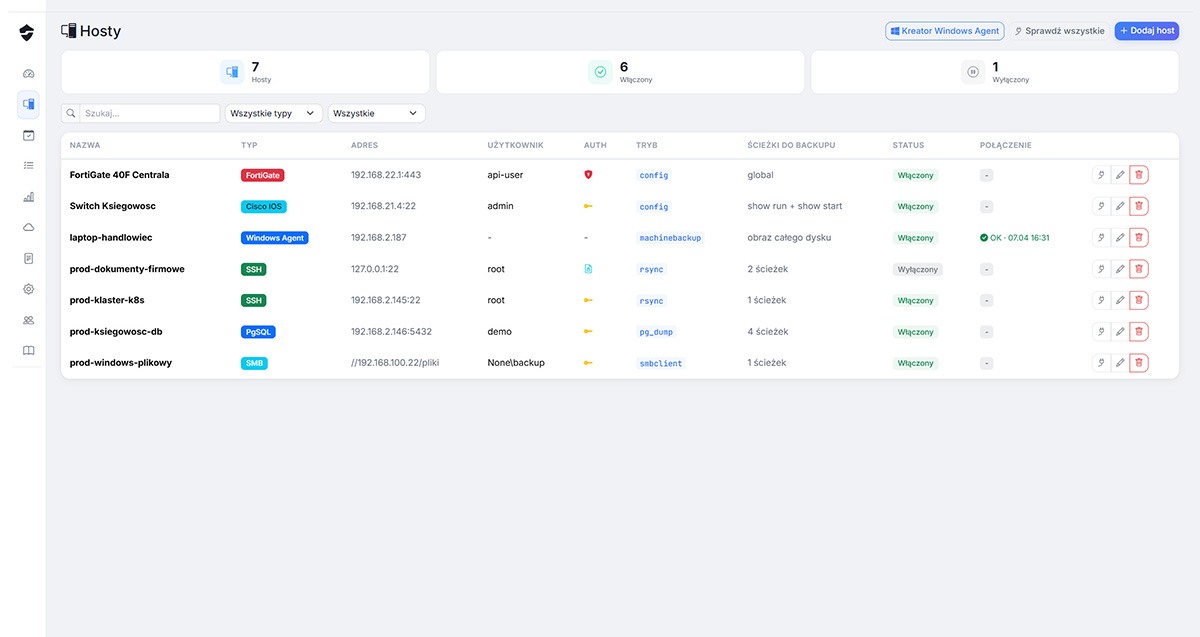The height and width of the screenshot is (637, 1200).
Task: Open the book documentation icon in sidebar
Action: pos(28,351)
